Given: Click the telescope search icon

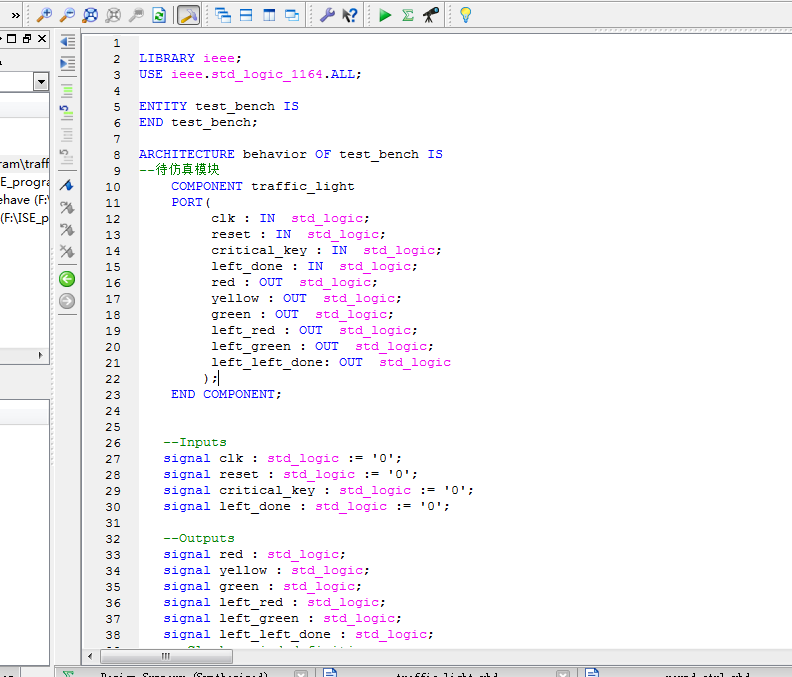Looking at the screenshot, I should (431, 15).
